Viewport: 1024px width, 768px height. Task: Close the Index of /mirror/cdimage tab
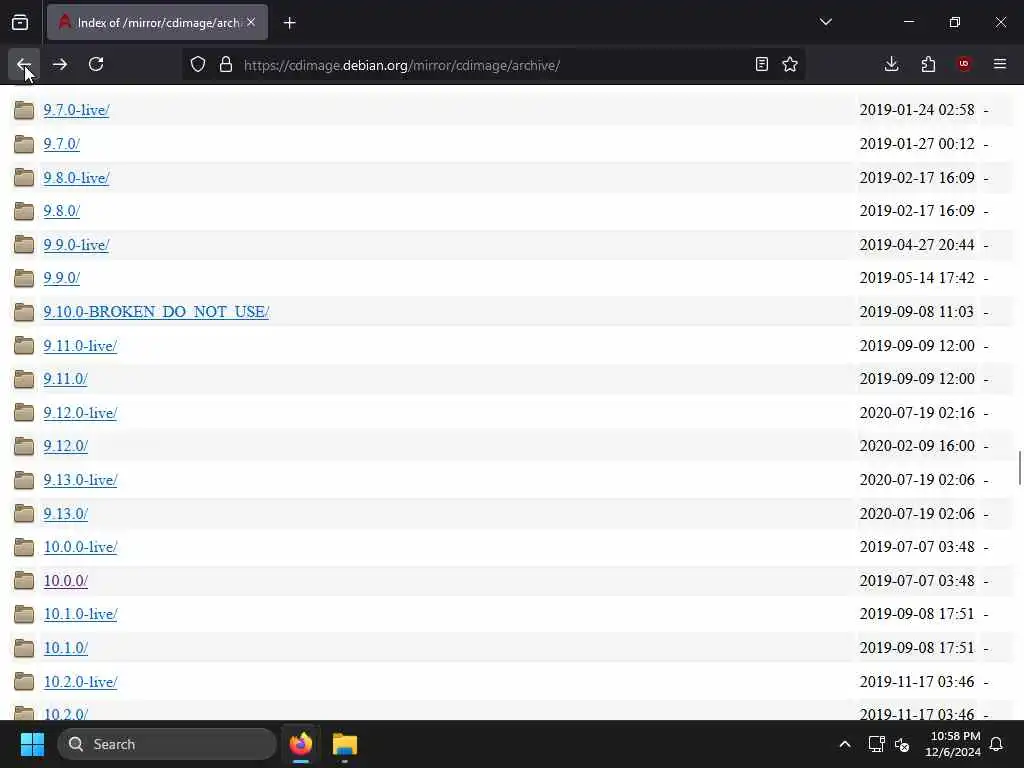[x=251, y=22]
